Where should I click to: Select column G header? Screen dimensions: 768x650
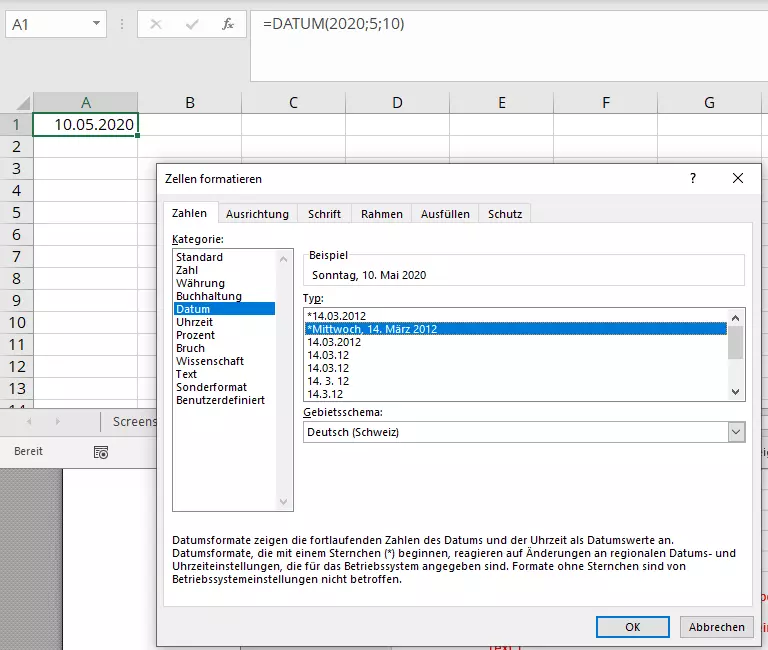pos(709,103)
